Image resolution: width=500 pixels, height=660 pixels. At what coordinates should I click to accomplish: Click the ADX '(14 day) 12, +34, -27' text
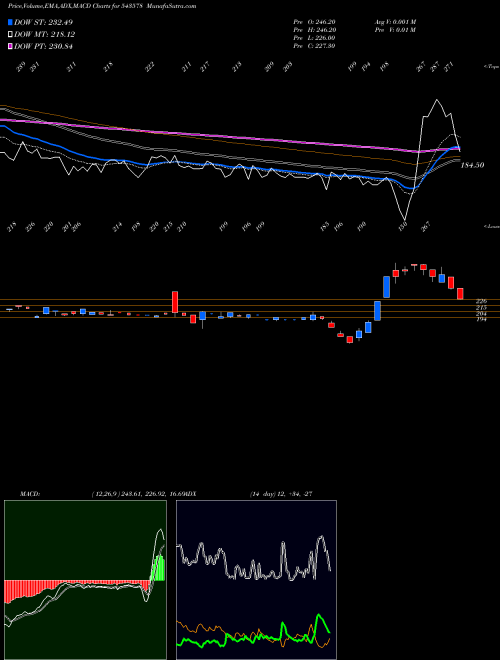pos(281,494)
